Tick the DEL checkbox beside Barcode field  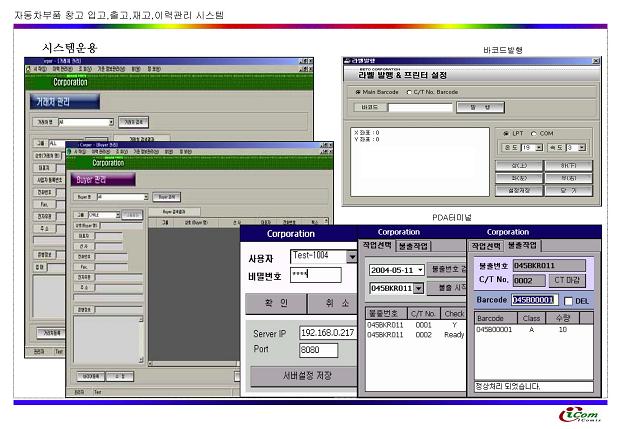pyautogui.click(x=568, y=300)
